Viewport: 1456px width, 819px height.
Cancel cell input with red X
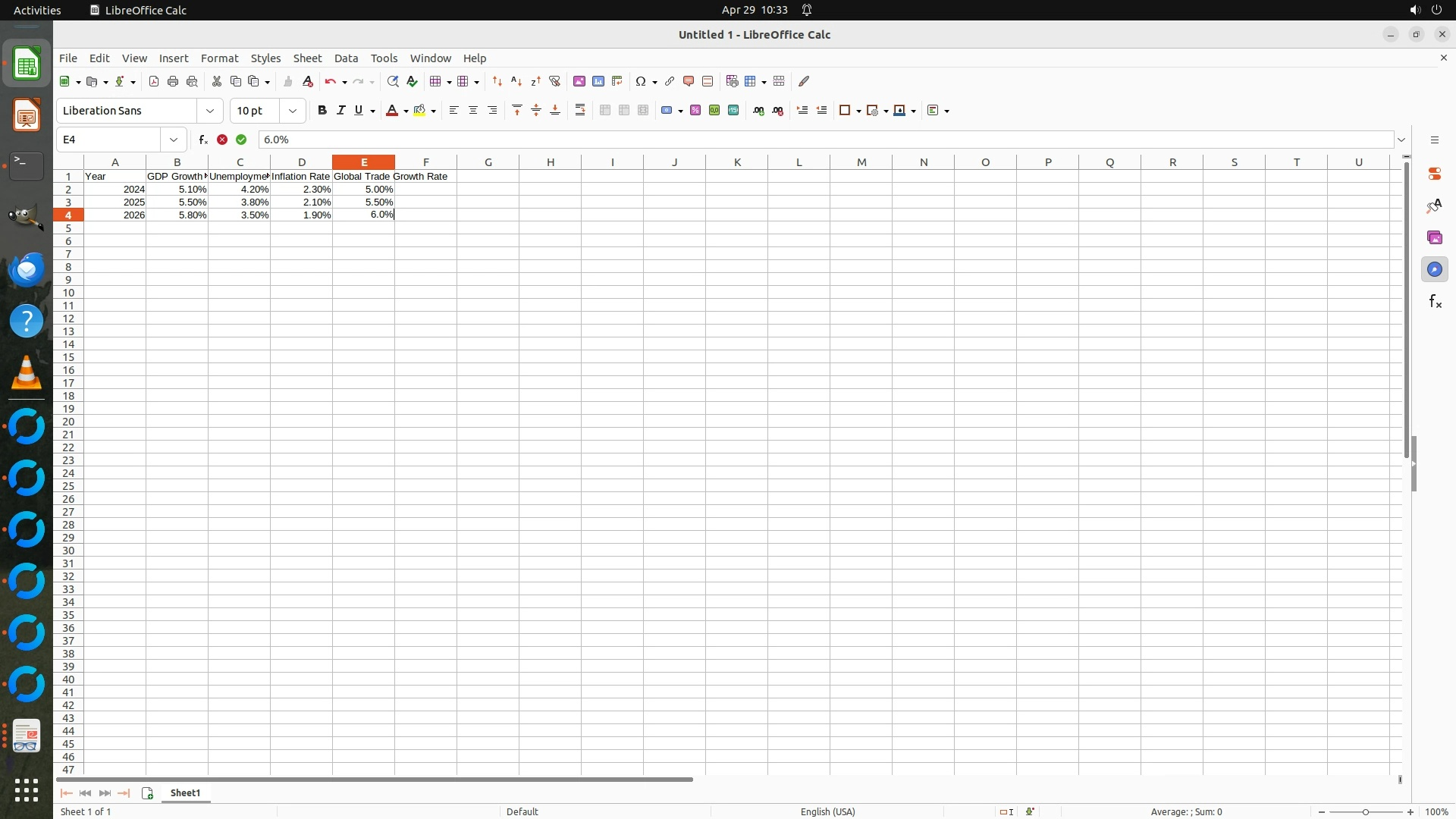(x=222, y=140)
